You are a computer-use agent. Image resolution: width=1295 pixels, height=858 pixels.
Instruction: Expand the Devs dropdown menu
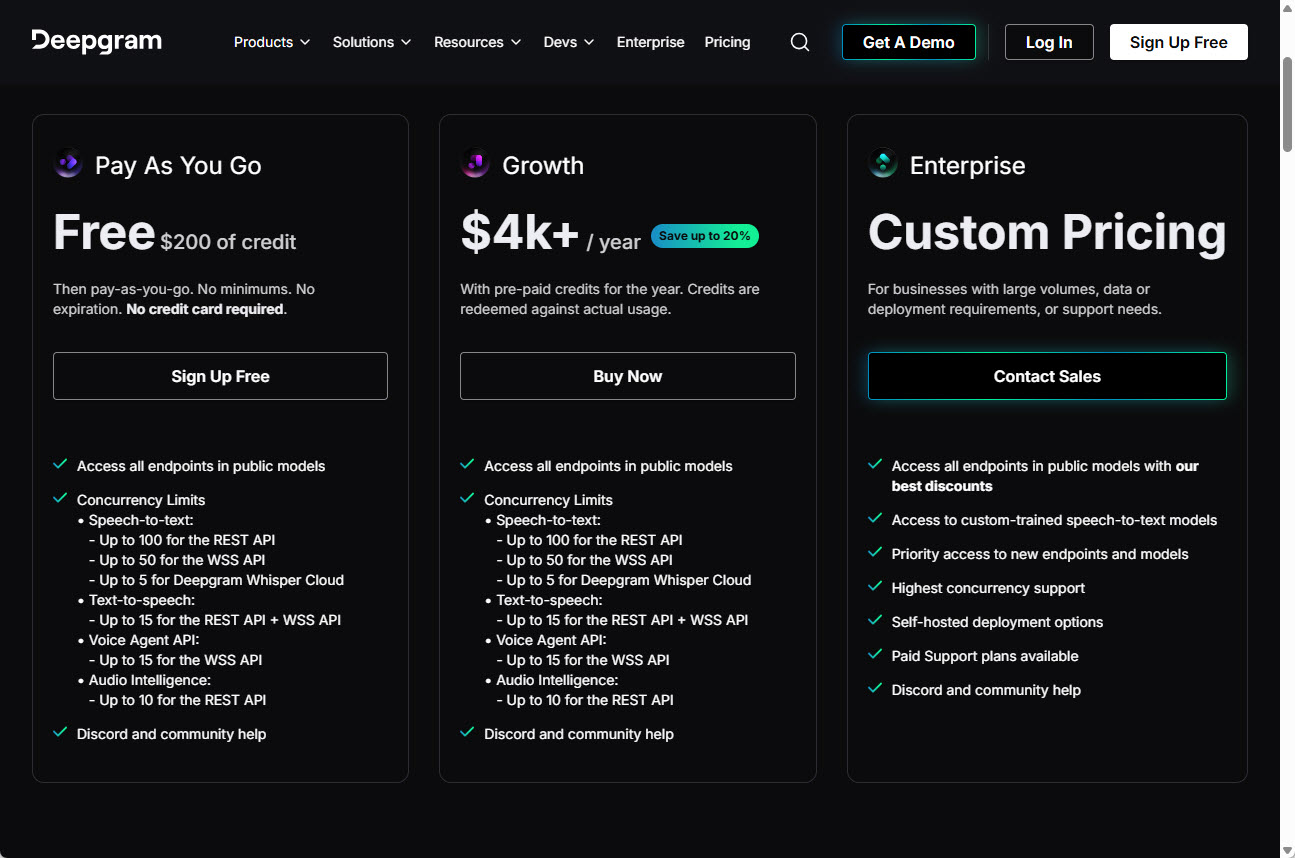569,42
